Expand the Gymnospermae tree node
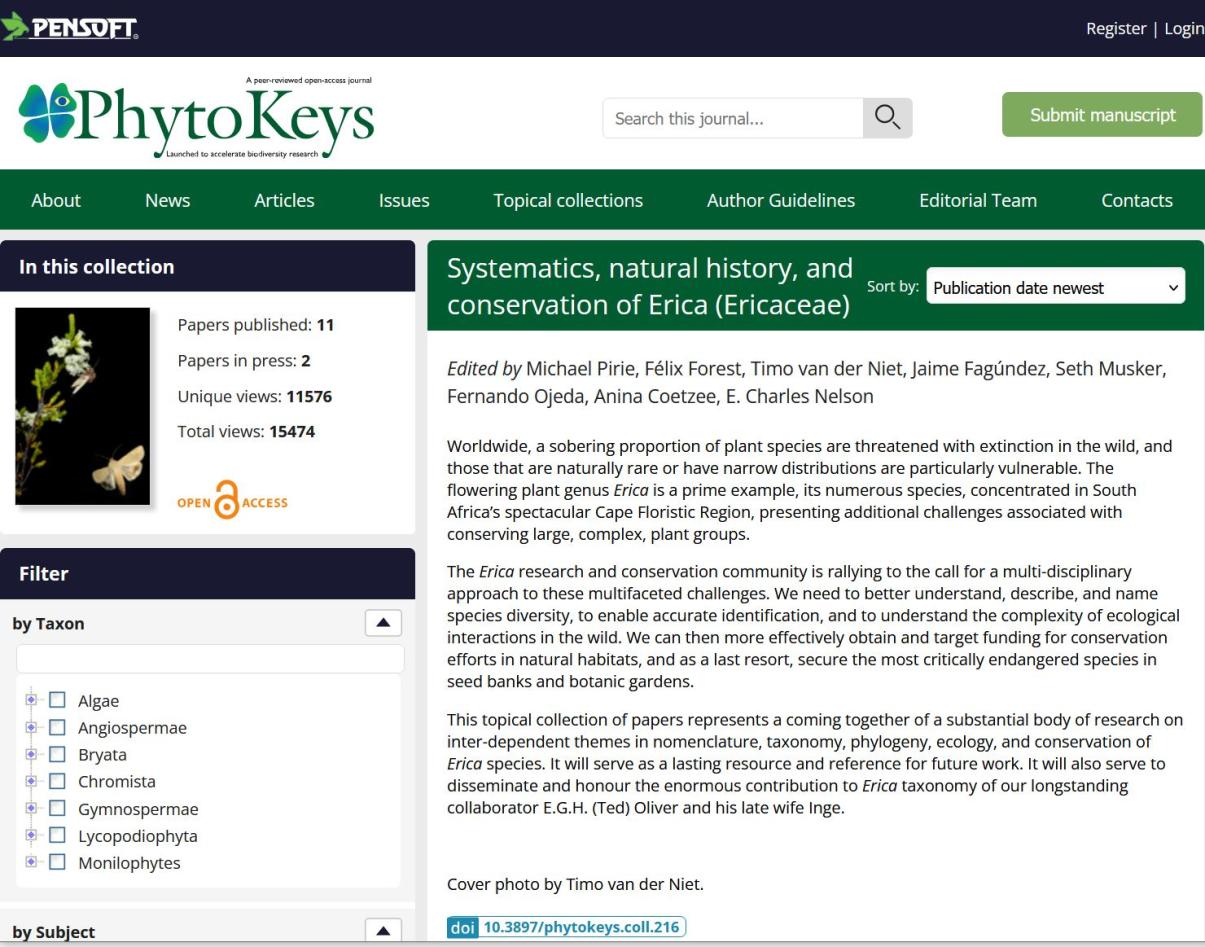 (32, 808)
